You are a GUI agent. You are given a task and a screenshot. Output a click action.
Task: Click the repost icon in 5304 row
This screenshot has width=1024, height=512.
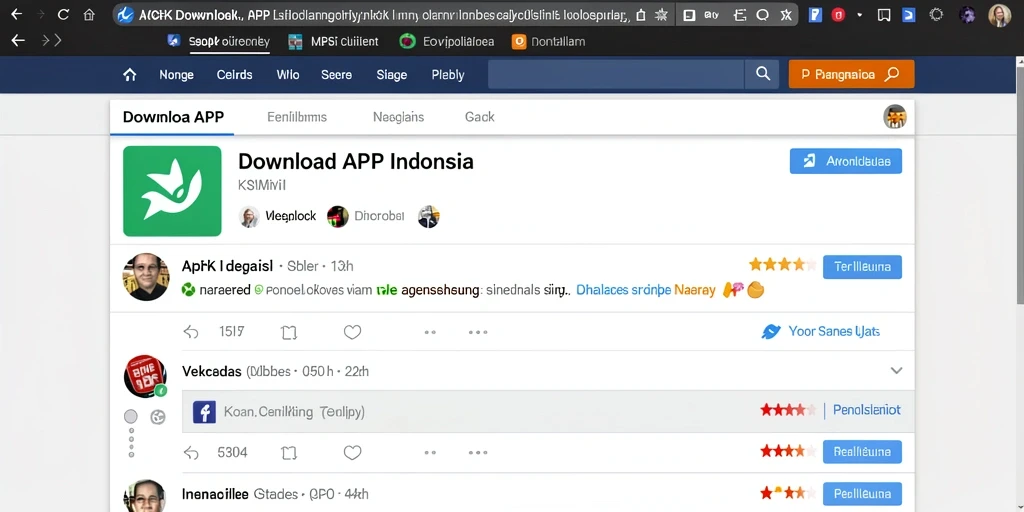click(289, 453)
